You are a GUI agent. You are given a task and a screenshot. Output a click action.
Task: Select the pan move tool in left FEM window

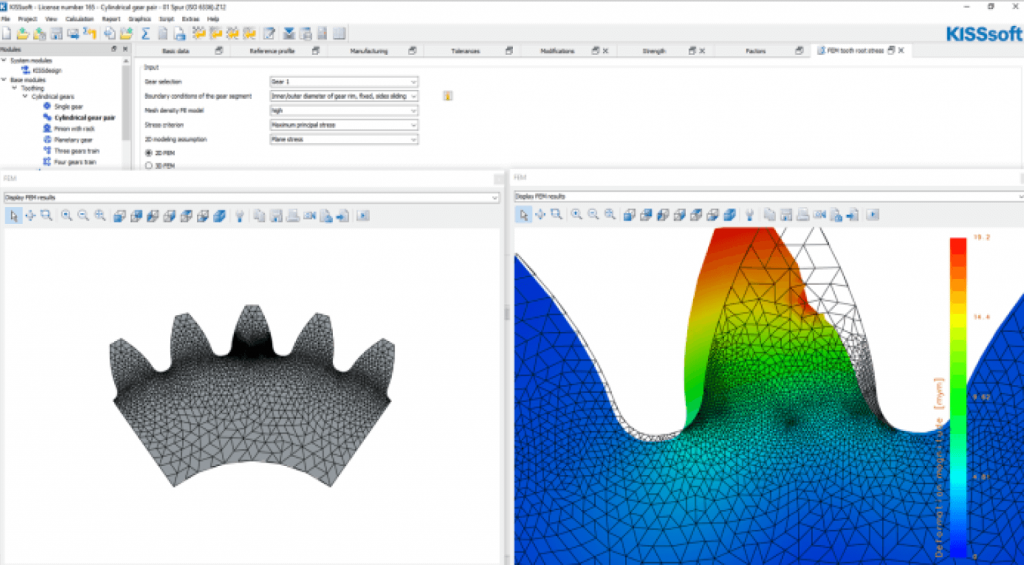click(30, 216)
